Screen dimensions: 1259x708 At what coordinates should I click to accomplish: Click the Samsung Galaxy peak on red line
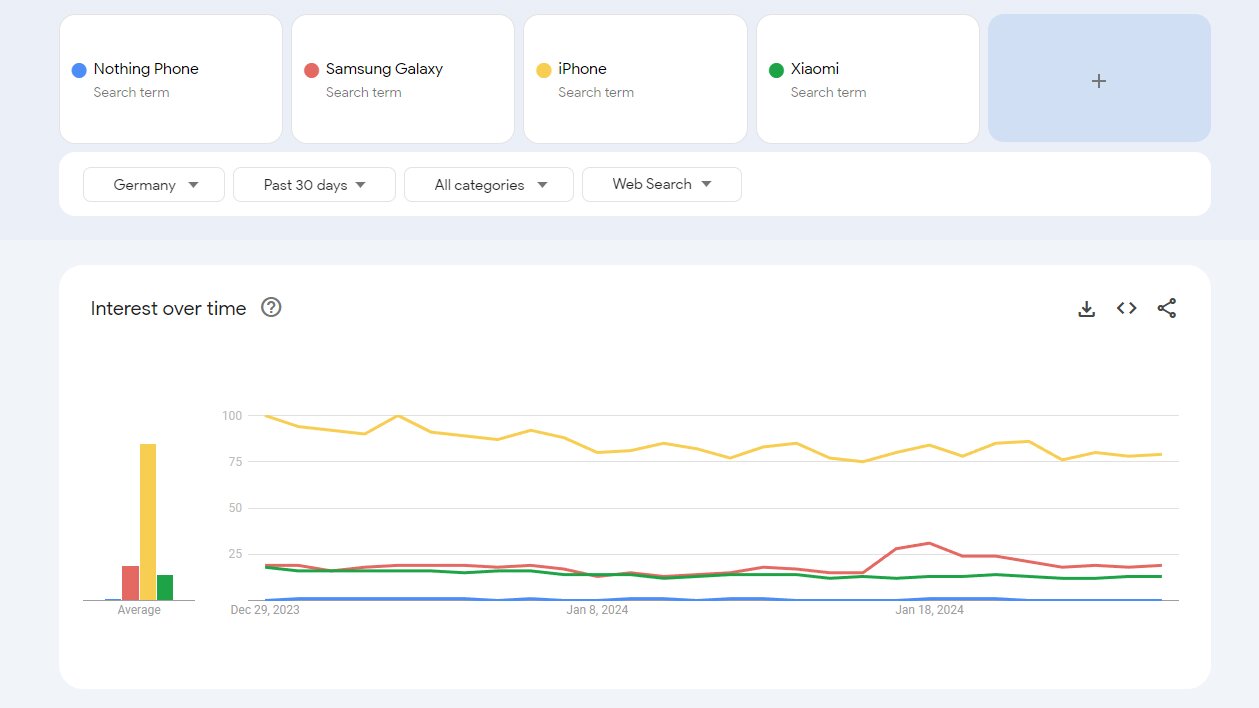930,543
